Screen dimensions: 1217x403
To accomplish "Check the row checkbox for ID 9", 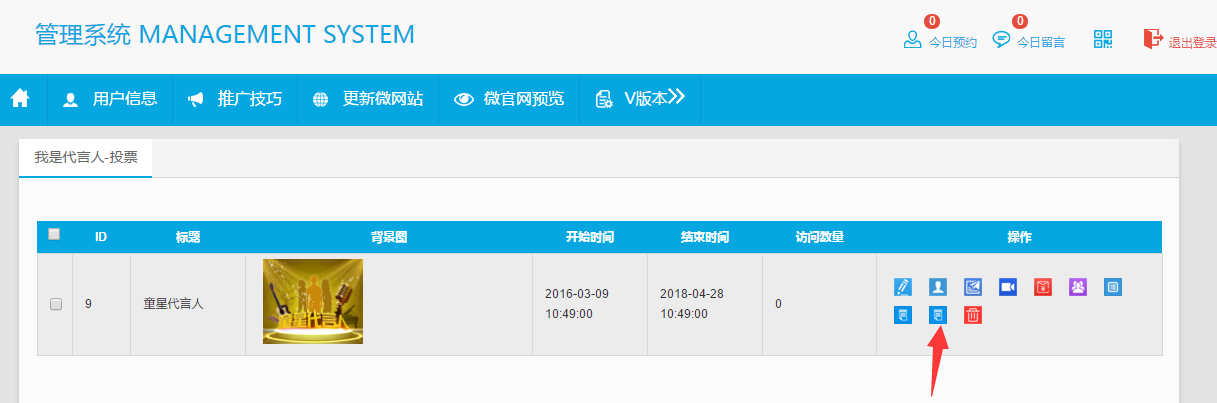I will pyautogui.click(x=56, y=304).
